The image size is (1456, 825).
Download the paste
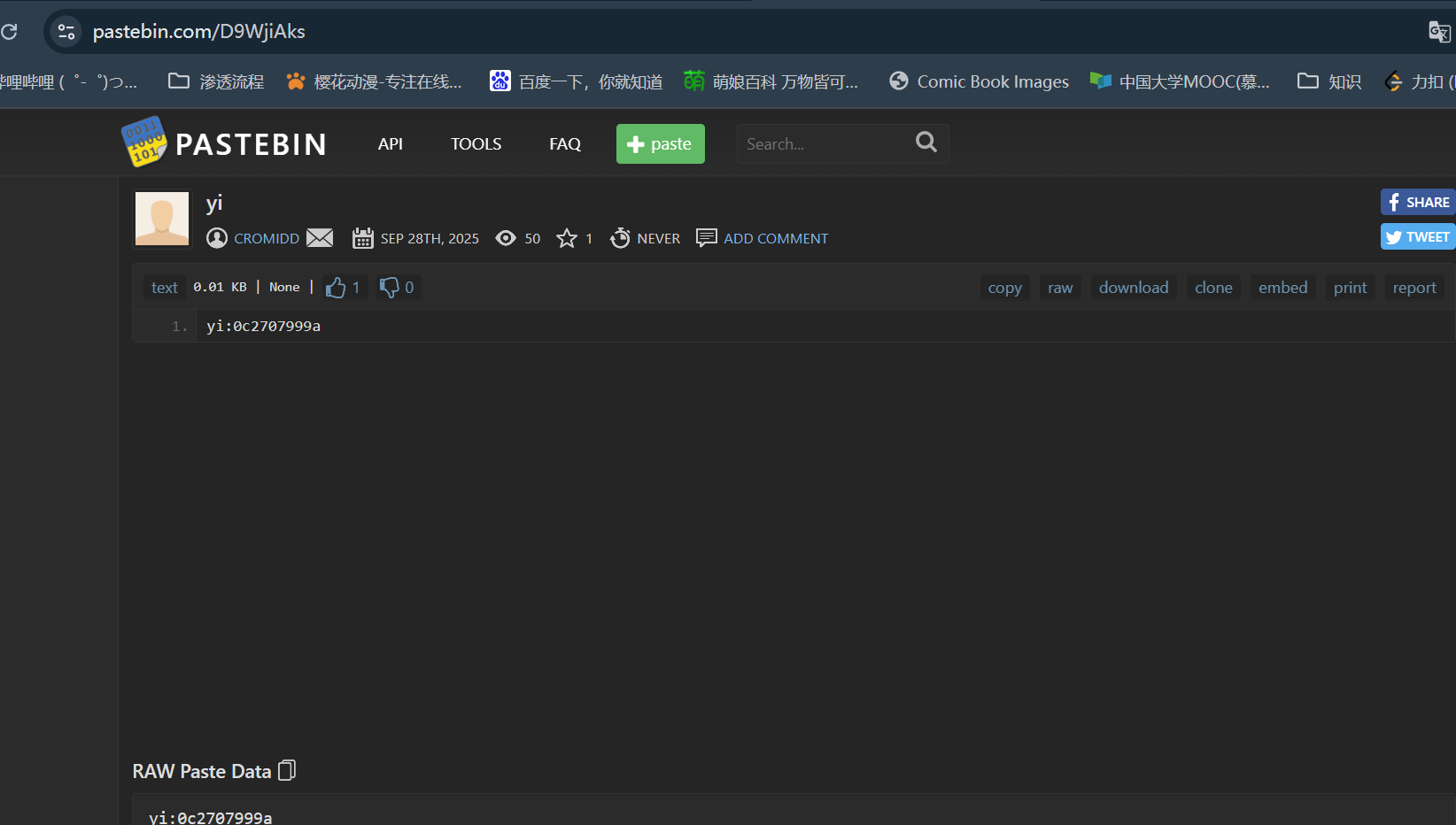coord(1134,288)
